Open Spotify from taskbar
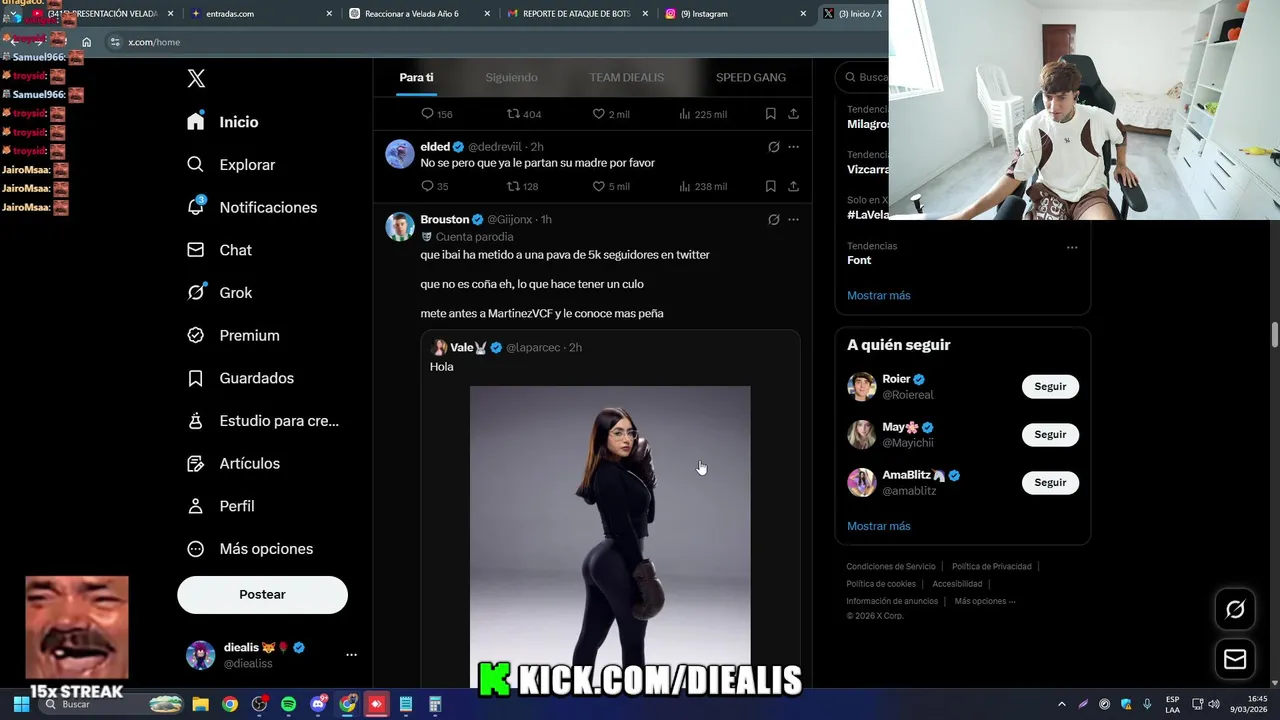This screenshot has width=1280, height=720. [288, 704]
